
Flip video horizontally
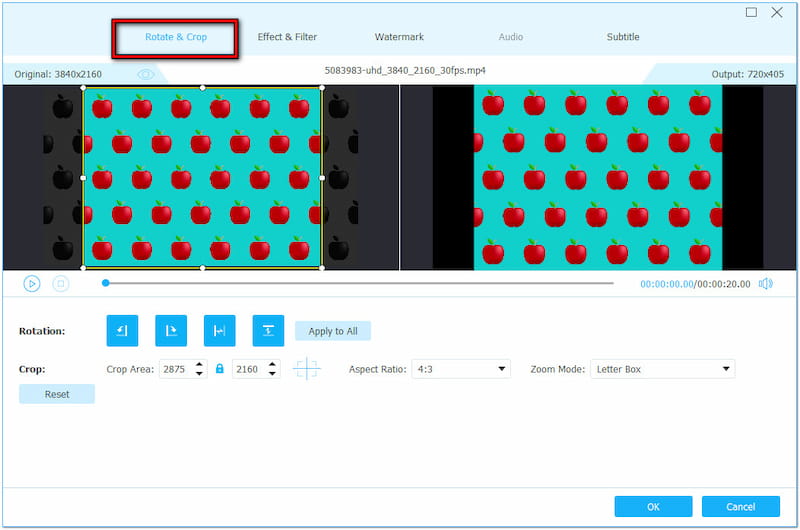[219, 331]
